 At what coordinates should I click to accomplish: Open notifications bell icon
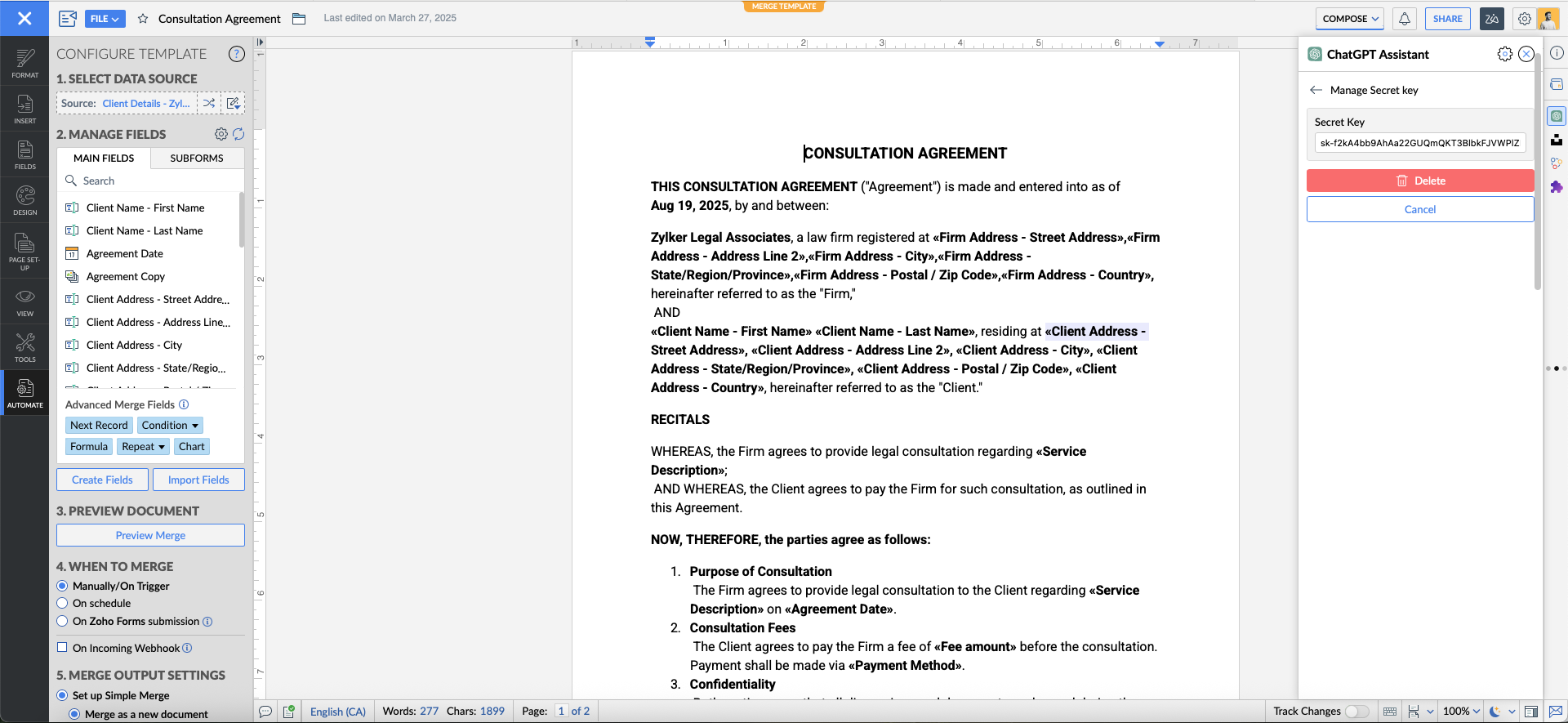click(x=1404, y=19)
